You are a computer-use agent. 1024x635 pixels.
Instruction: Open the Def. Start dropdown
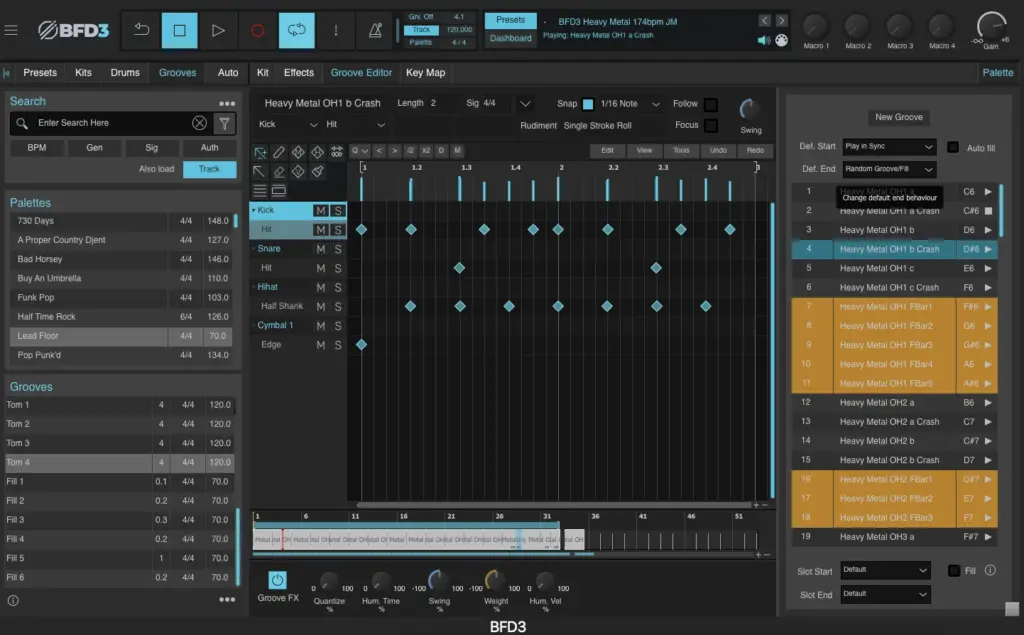(888, 147)
